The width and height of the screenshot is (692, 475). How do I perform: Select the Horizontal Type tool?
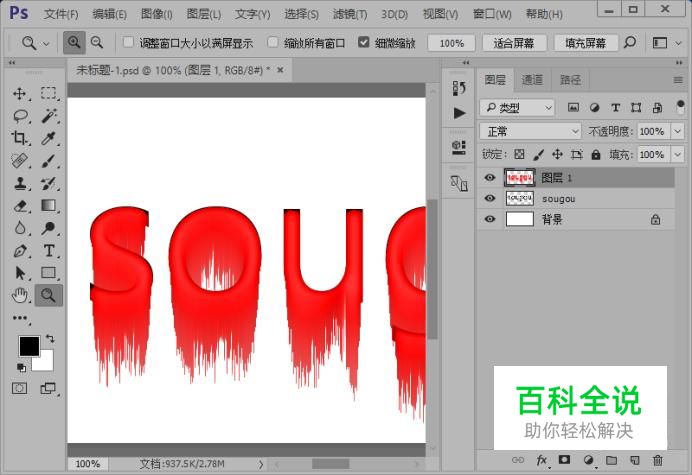(x=49, y=251)
